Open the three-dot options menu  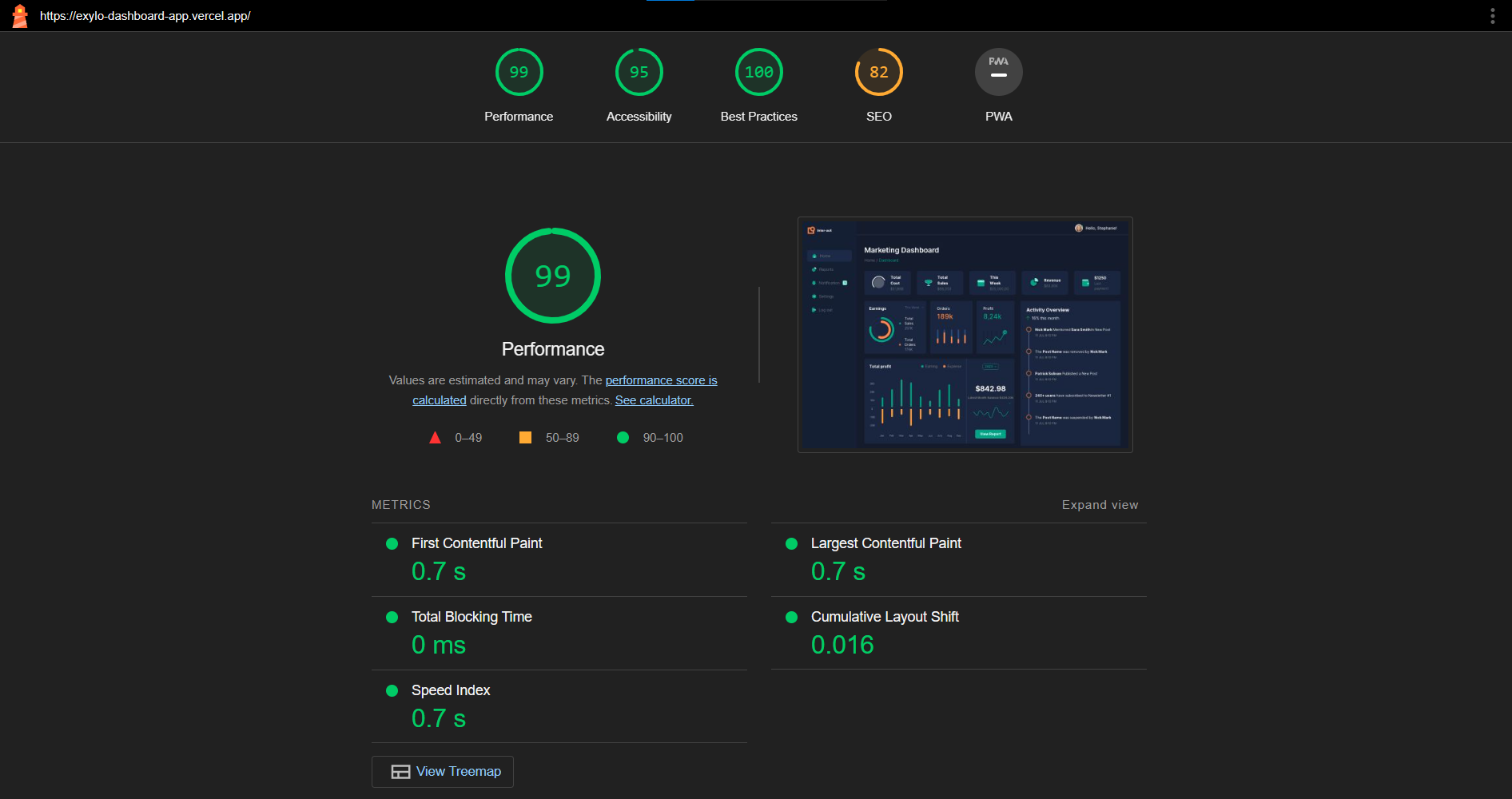tap(1491, 15)
